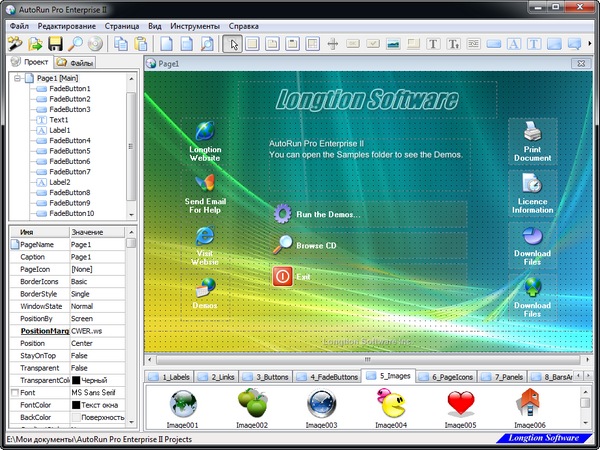Click the red Exit icon on page
600x450 pixels.
283,275
